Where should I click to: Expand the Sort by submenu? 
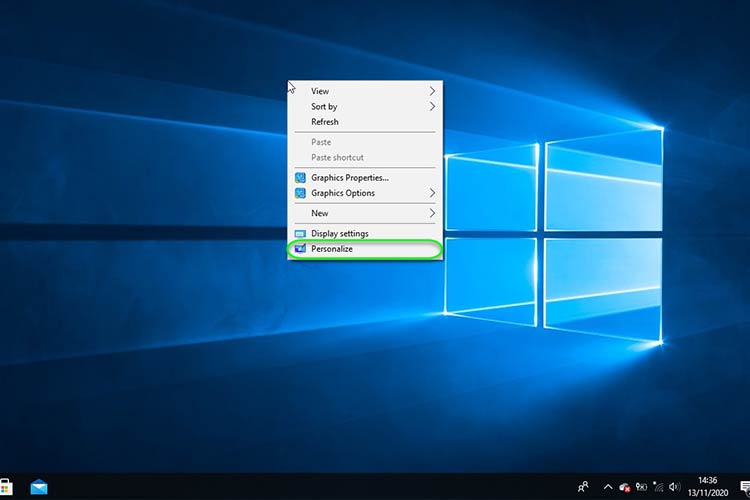365,106
